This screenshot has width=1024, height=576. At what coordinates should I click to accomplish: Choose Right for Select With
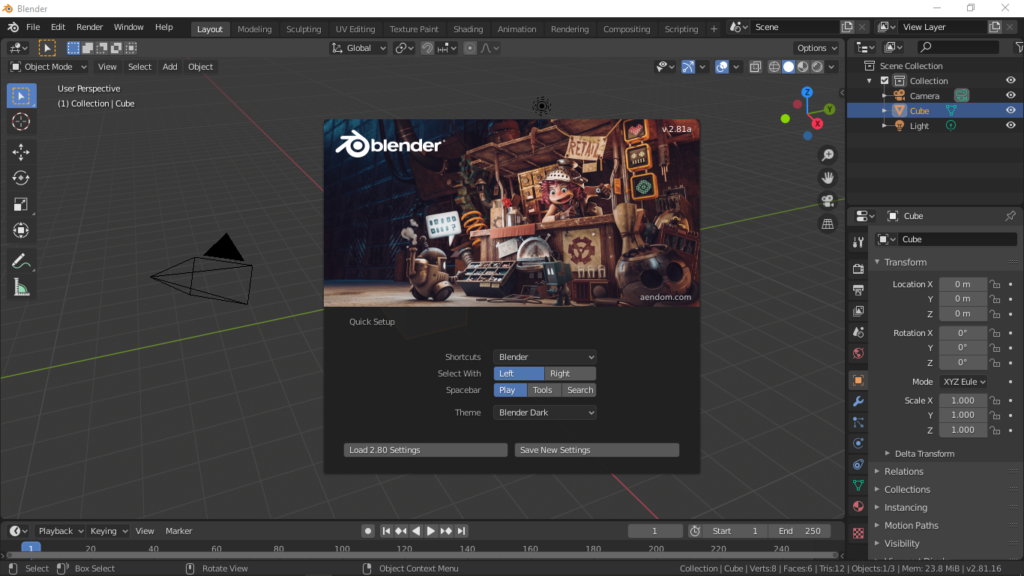coord(570,374)
